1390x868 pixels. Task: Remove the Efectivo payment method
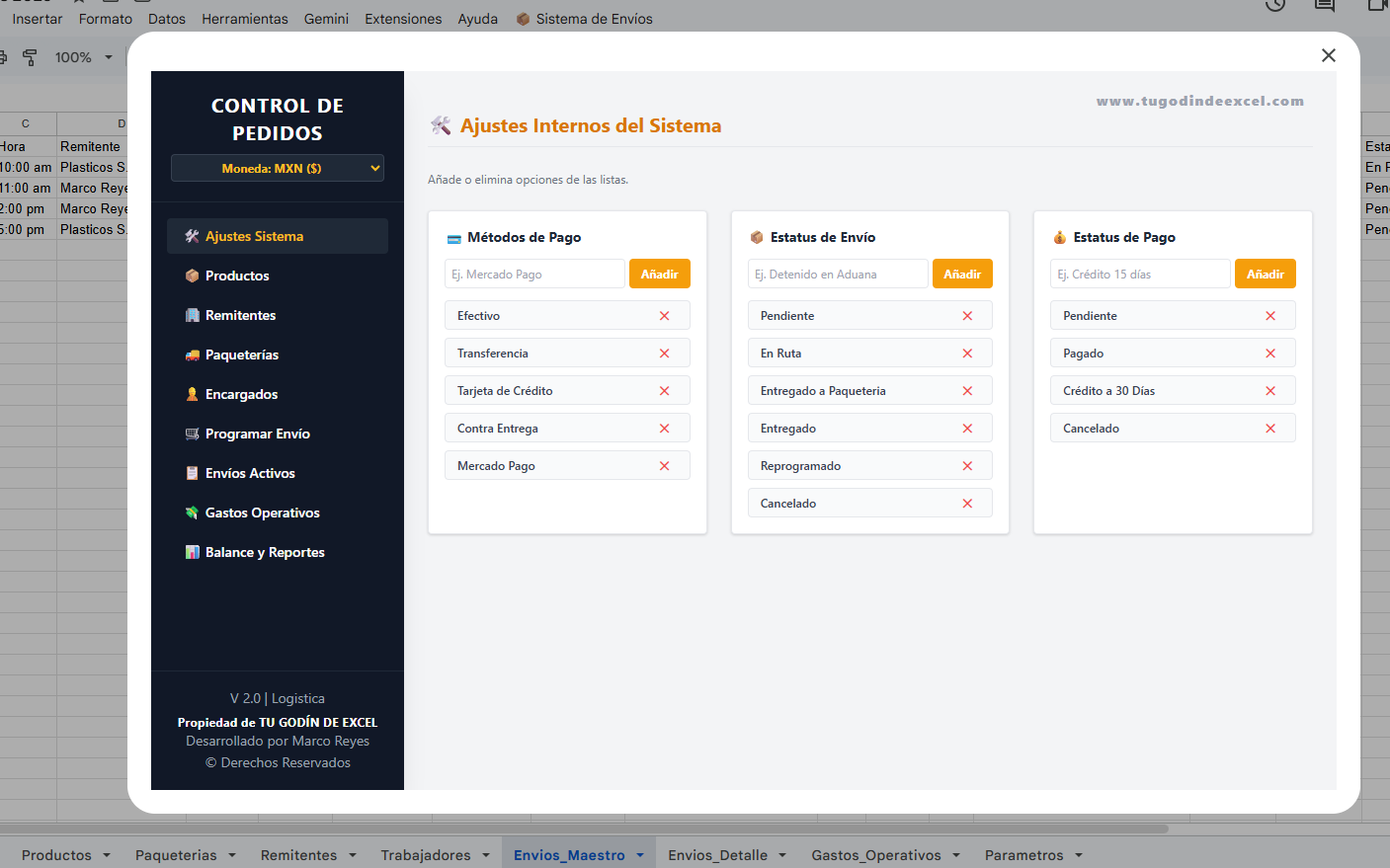coord(664,316)
